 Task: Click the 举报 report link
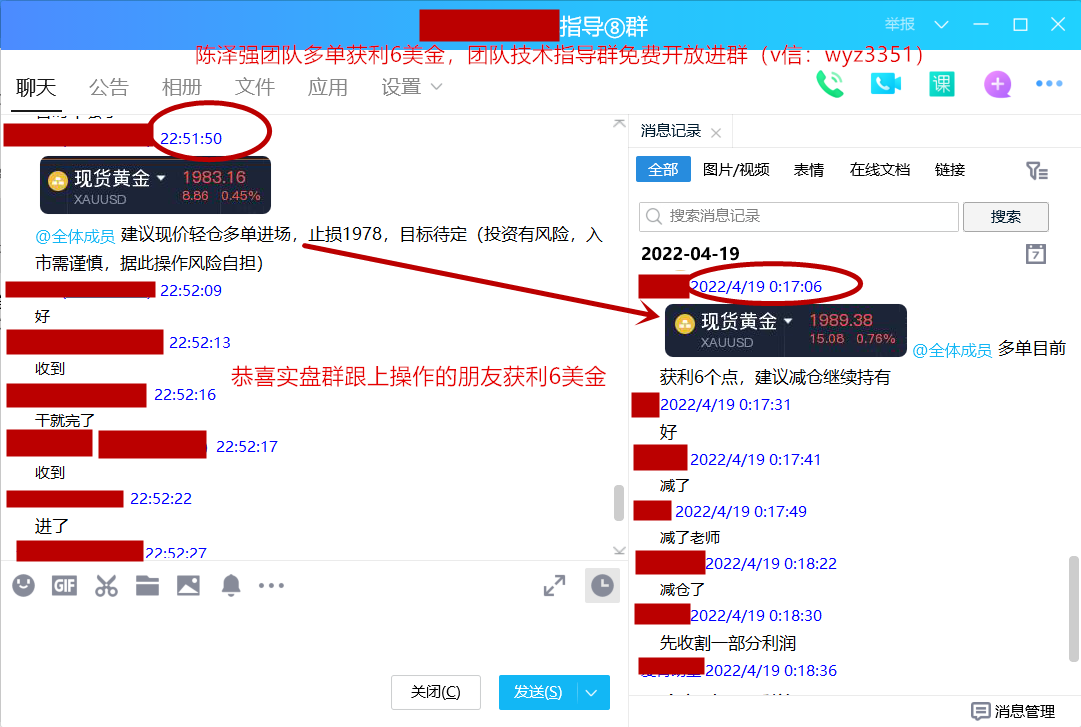pyautogui.click(x=900, y=25)
